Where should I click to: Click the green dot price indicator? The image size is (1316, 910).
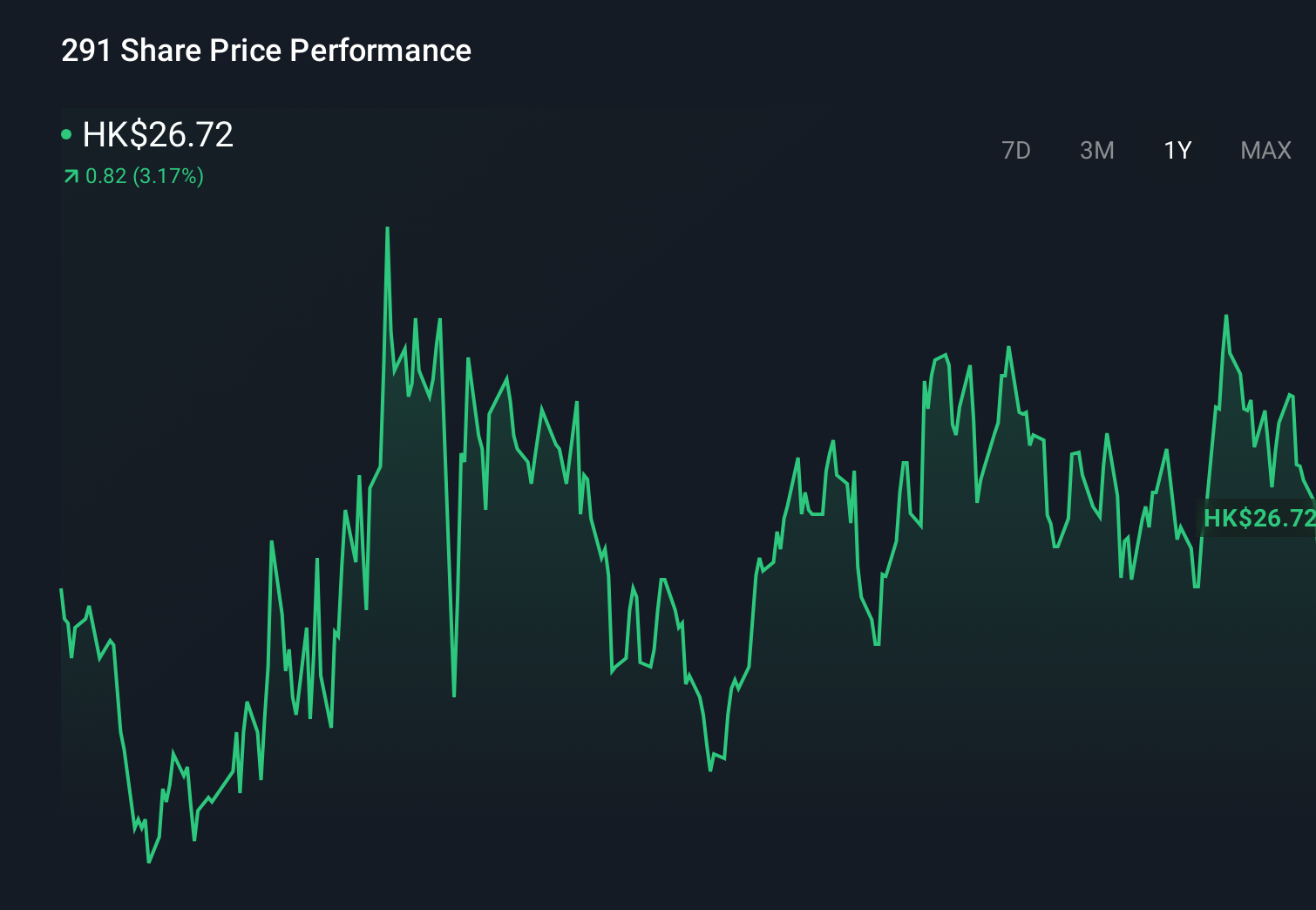click(67, 133)
